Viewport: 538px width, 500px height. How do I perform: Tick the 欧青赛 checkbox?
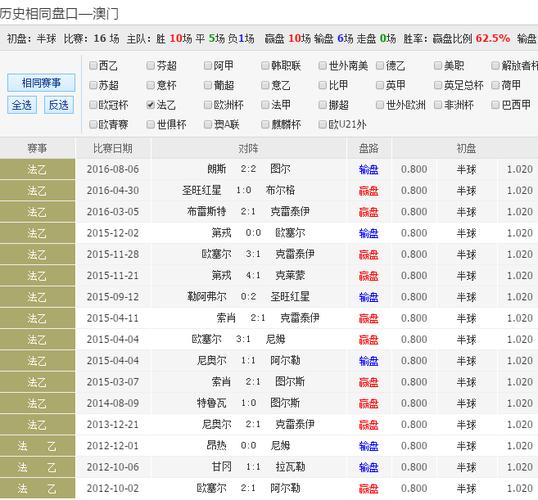(93, 124)
